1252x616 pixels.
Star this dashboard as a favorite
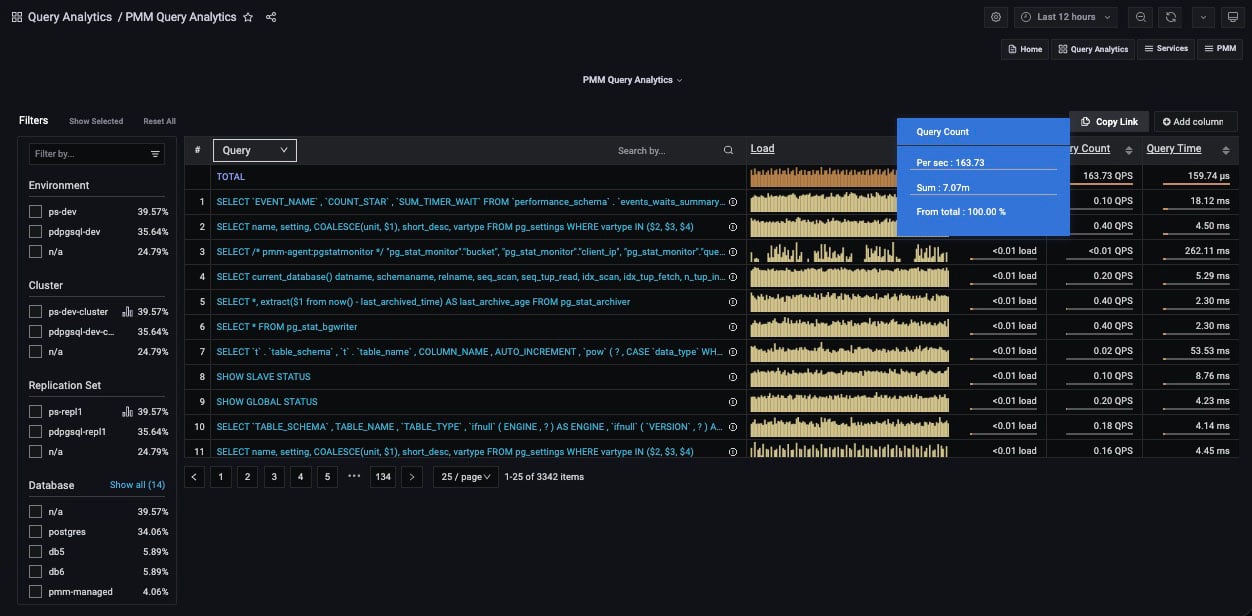pyautogui.click(x=248, y=17)
